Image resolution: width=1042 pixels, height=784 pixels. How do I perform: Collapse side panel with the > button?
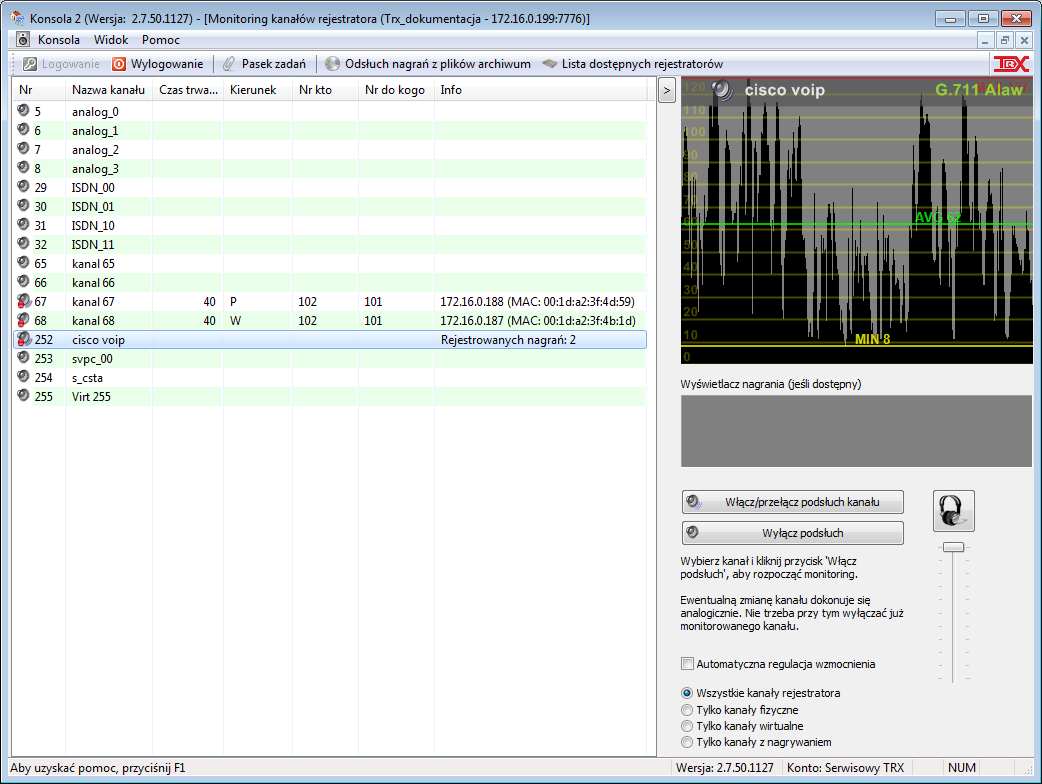pyautogui.click(x=667, y=90)
